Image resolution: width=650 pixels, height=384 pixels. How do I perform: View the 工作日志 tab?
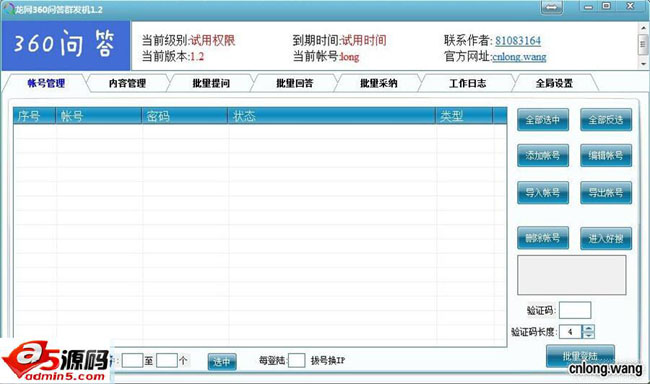click(468, 83)
